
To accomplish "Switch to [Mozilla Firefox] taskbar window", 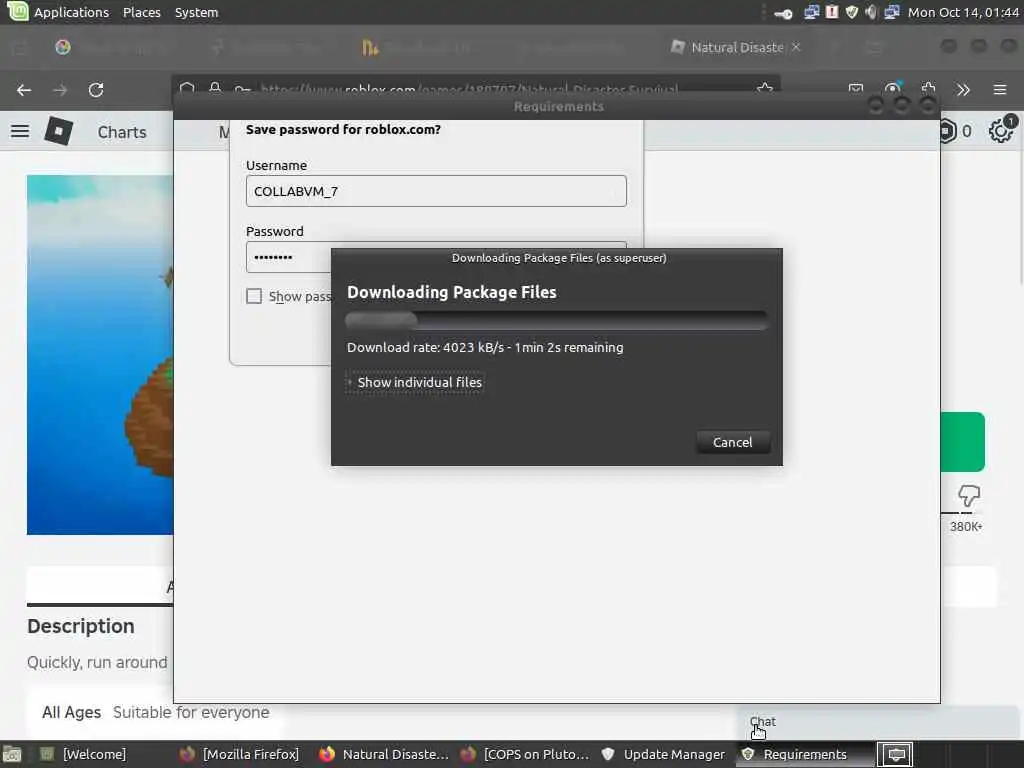I will (x=240, y=754).
